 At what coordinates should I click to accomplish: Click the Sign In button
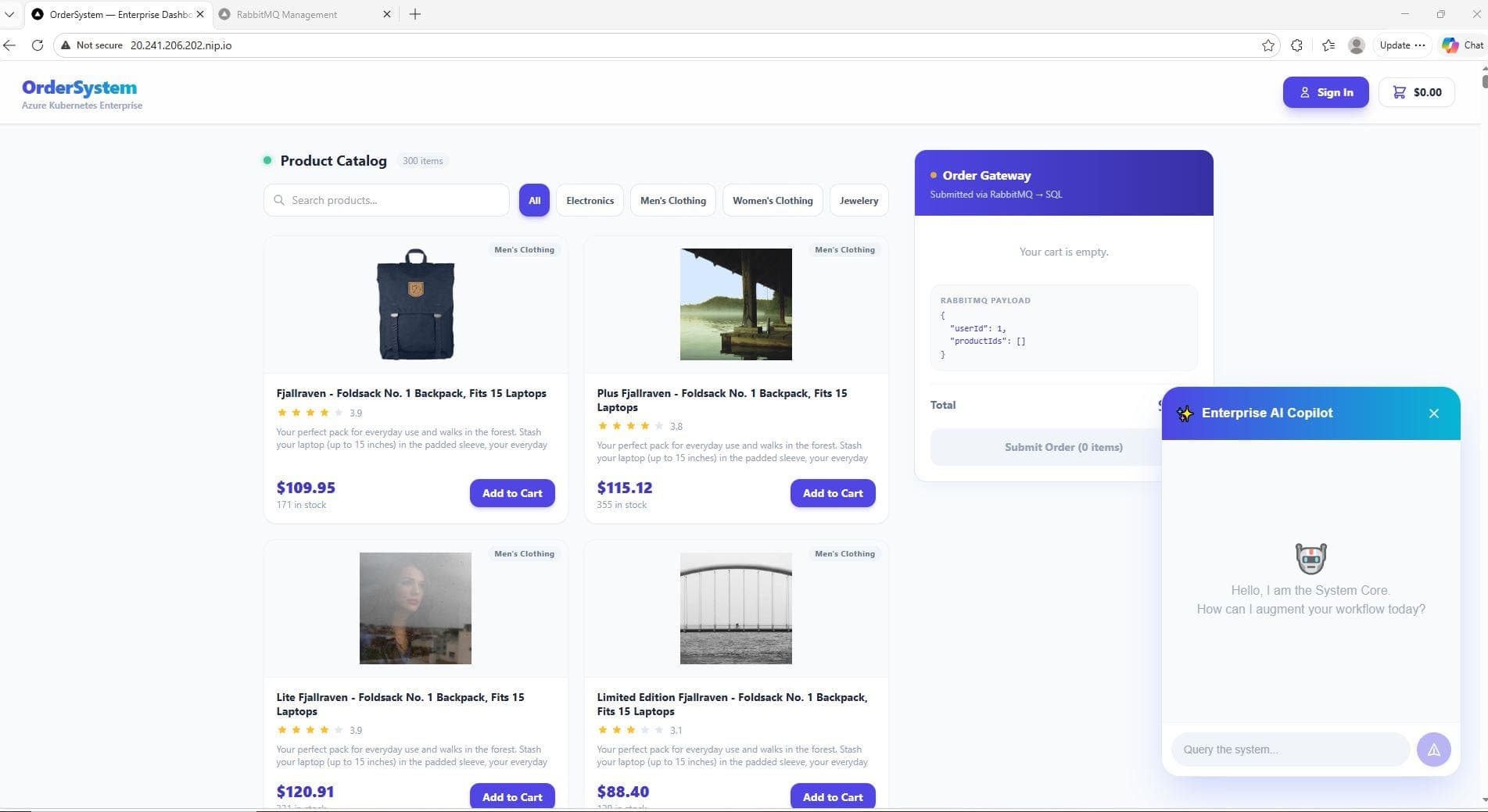tap(1325, 92)
